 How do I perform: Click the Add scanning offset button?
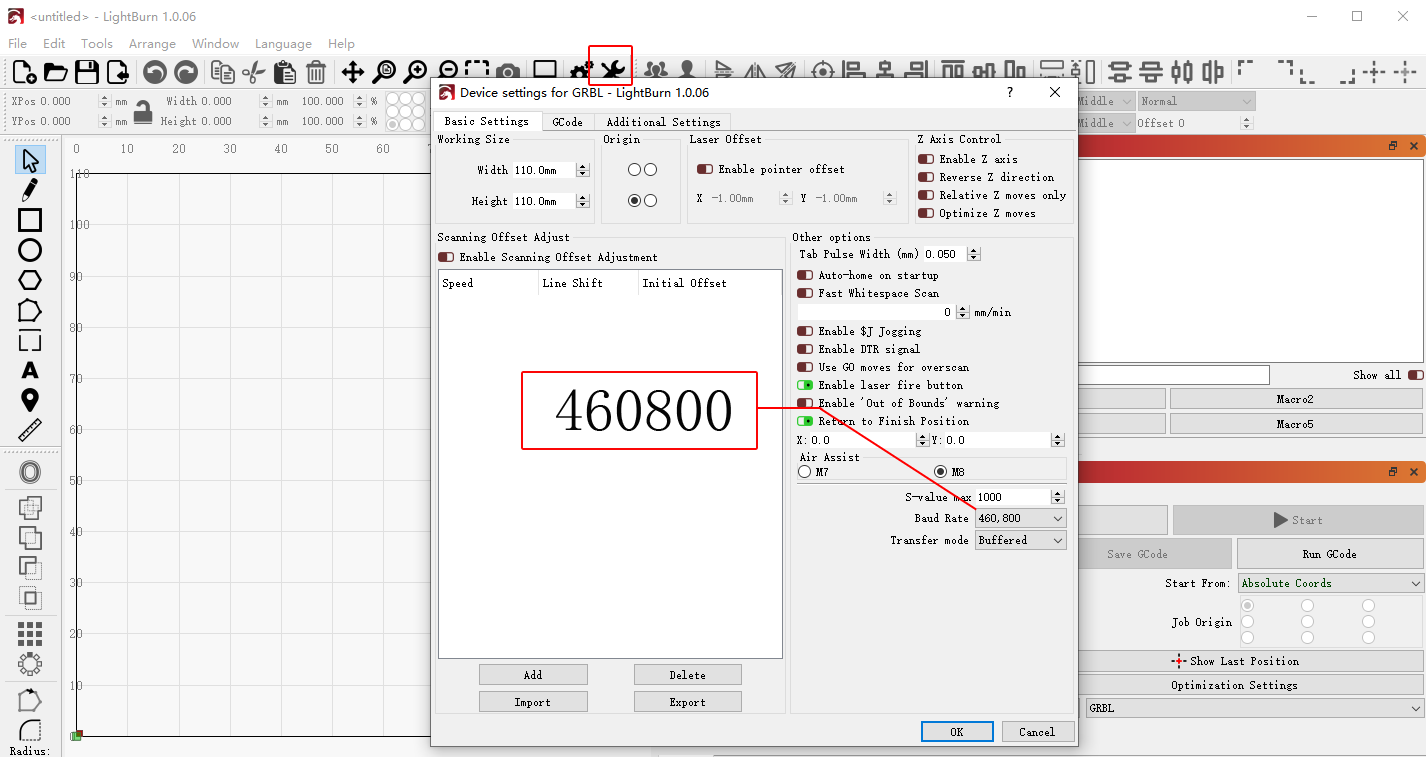533,675
